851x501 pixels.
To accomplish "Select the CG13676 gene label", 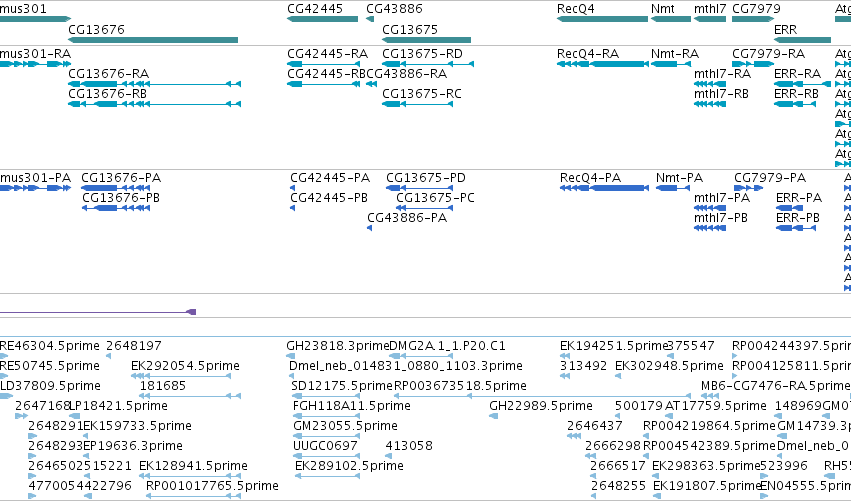I will (x=96, y=29).
